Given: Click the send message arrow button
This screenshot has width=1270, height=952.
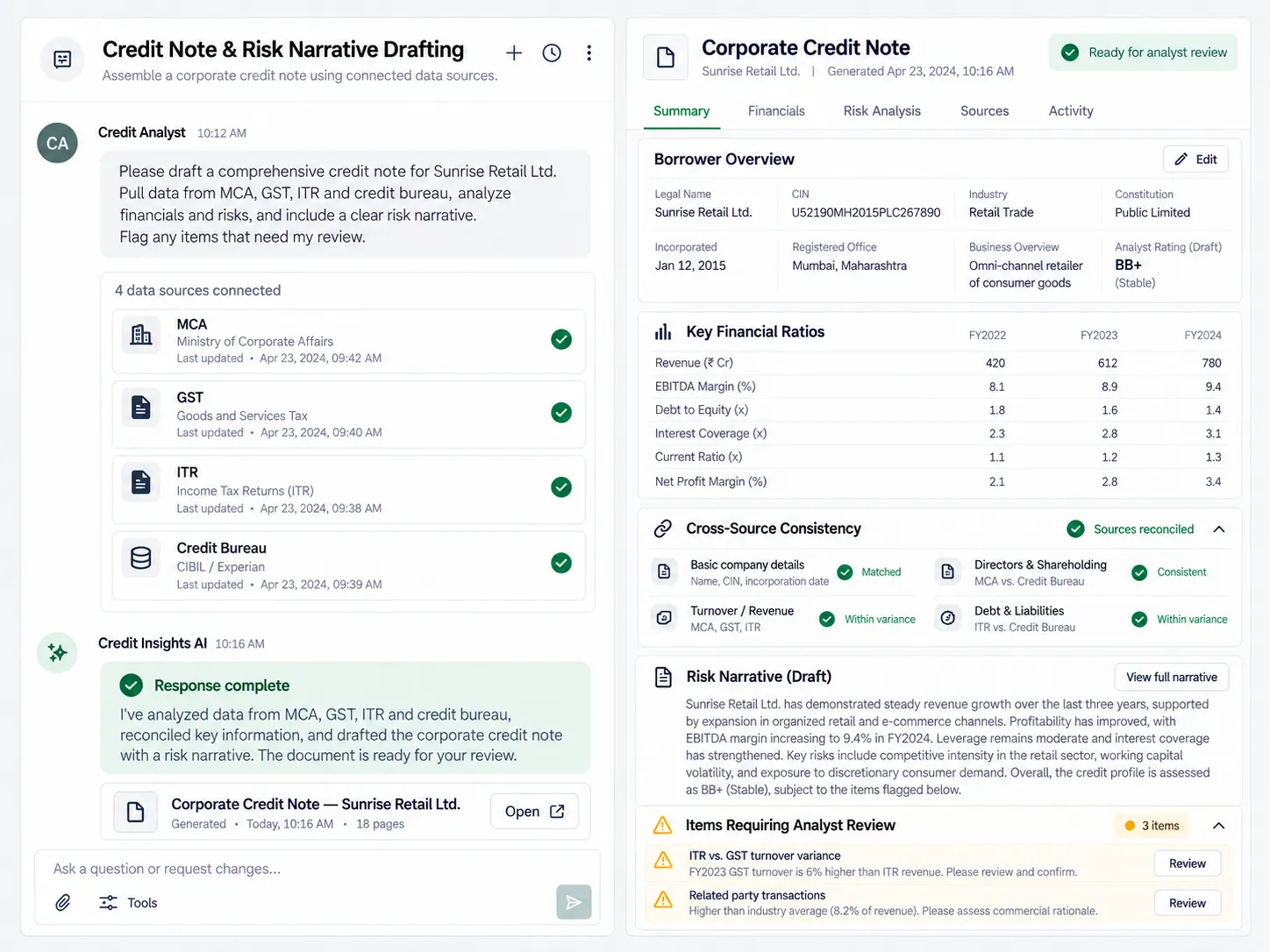Looking at the screenshot, I should (574, 902).
